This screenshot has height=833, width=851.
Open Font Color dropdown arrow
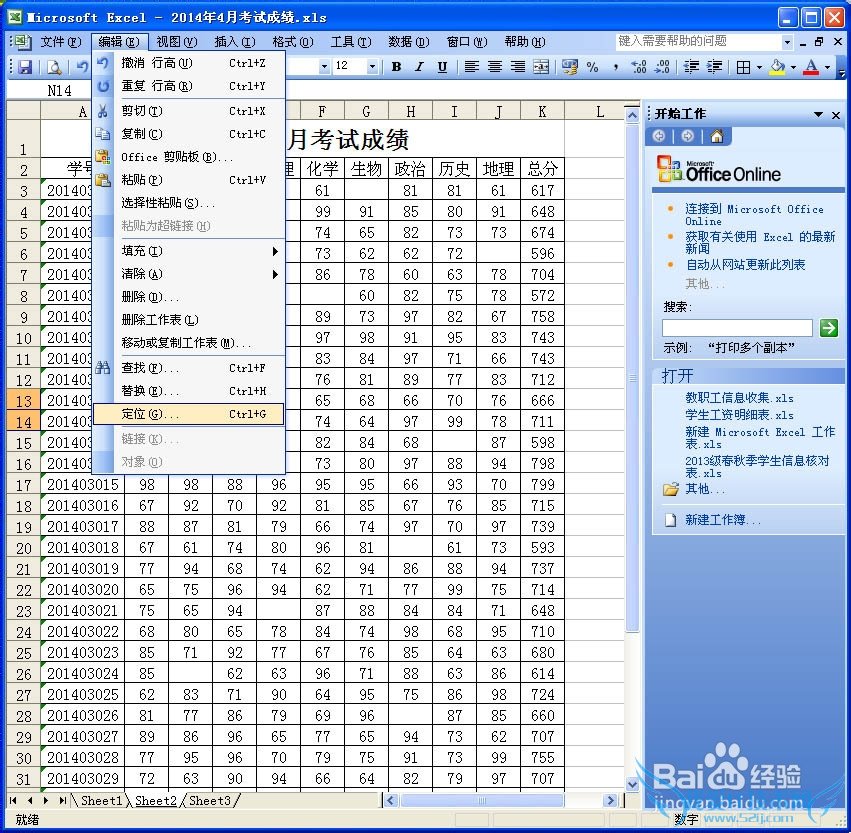coord(827,67)
